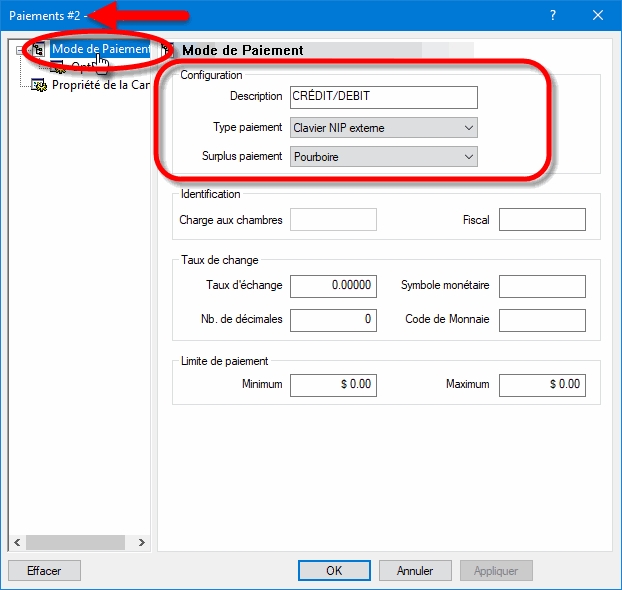Click the Propriété de la Carte icon
The image size is (622, 590).
pos(39,85)
